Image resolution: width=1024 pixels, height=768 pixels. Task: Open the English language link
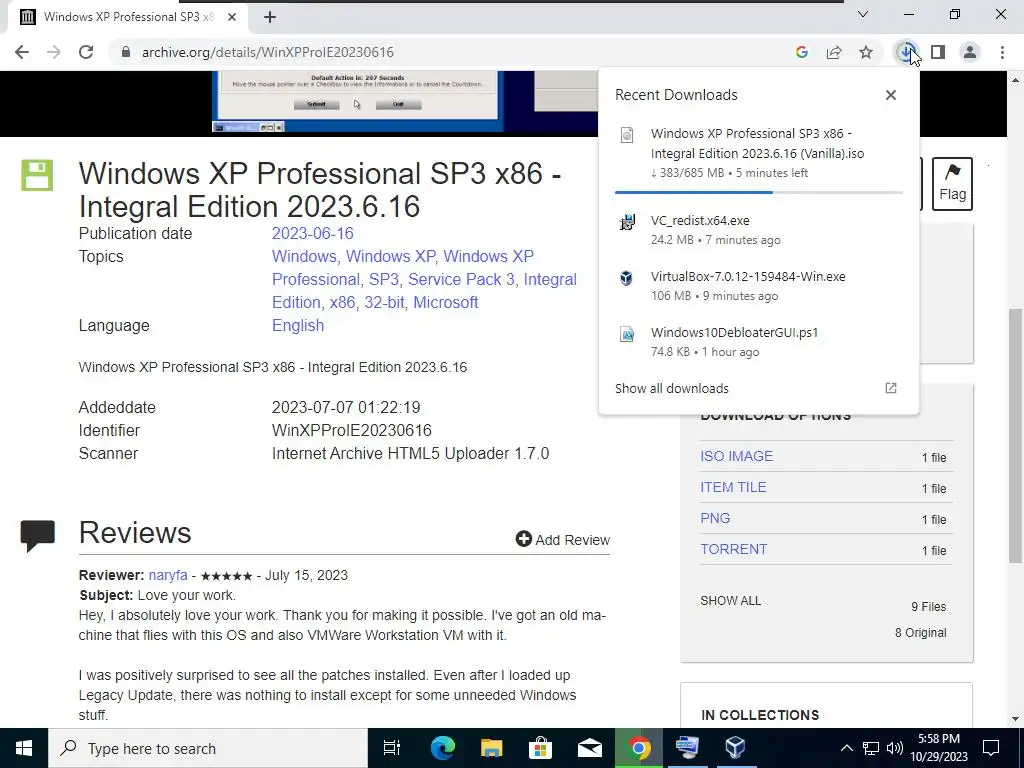point(298,325)
